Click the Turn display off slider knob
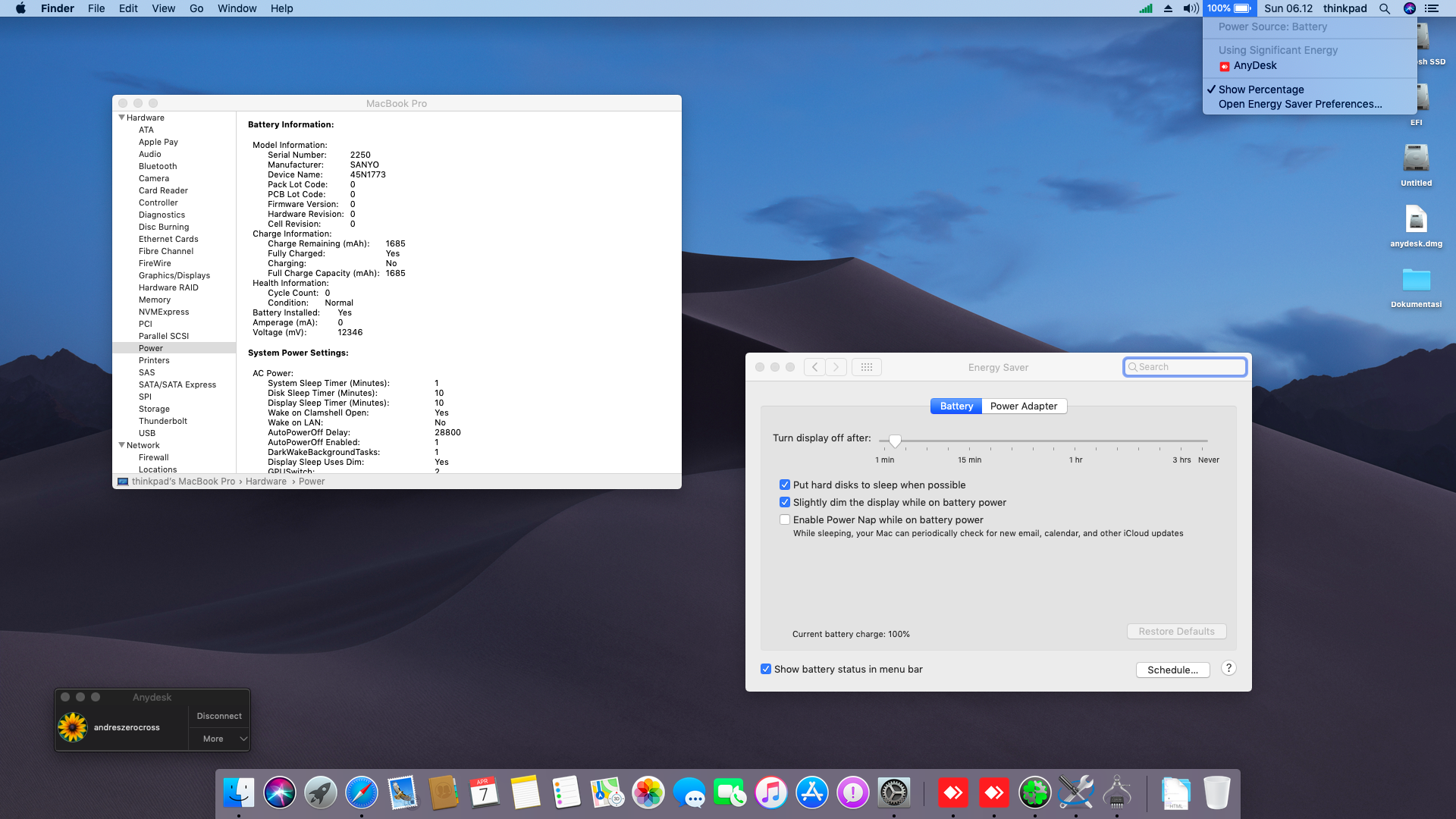The width and height of the screenshot is (1456, 819). click(x=895, y=441)
